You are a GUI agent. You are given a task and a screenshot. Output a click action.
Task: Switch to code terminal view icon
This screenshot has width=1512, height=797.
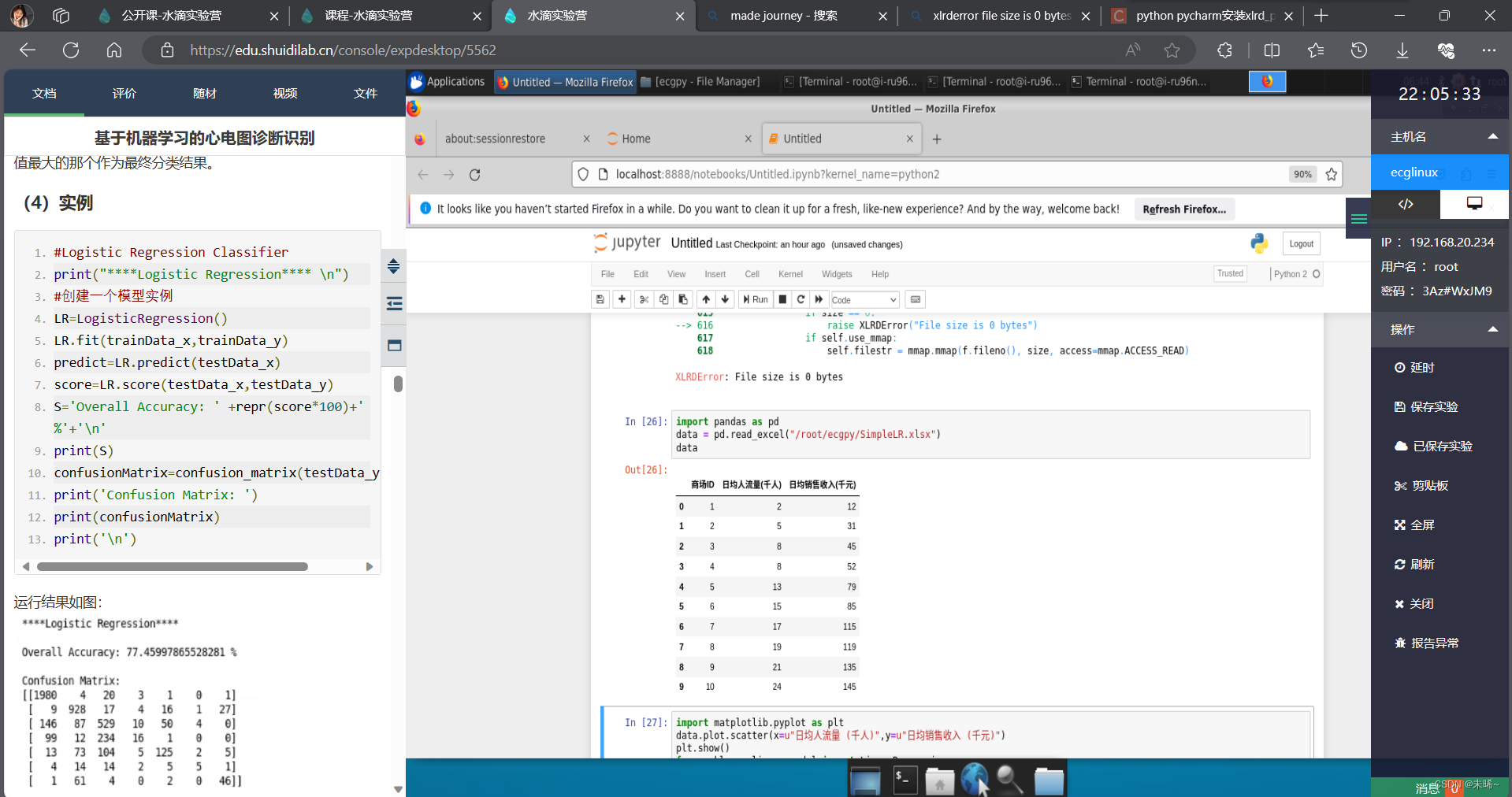tap(1406, 204)
